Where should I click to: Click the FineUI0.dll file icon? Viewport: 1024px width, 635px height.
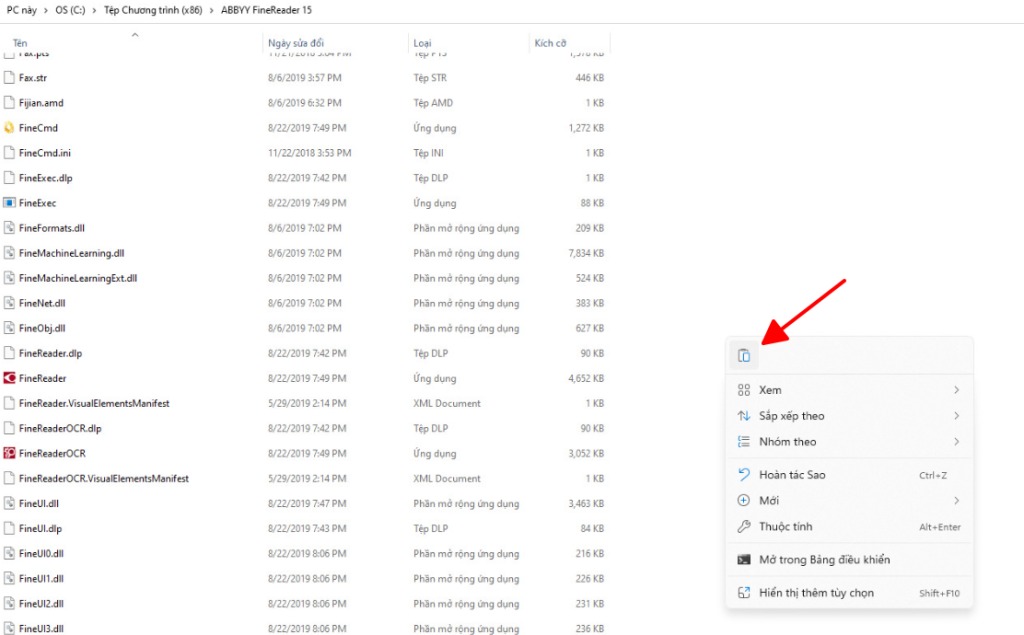tap(9, 554)
